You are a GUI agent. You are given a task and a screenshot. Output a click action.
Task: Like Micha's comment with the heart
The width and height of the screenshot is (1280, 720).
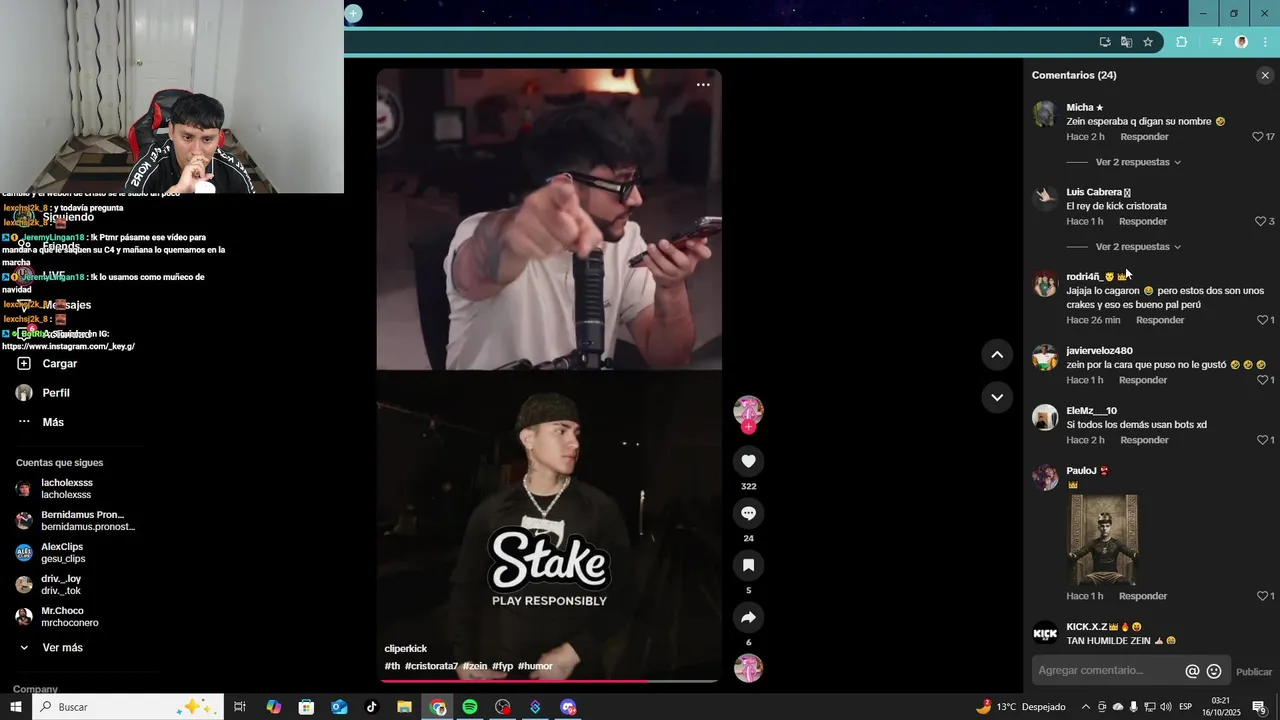point(1258,137)
